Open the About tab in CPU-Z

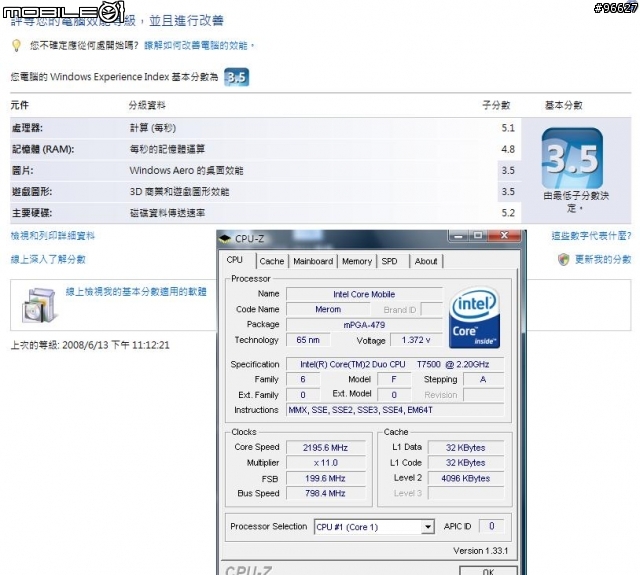(x=426, y=261)
